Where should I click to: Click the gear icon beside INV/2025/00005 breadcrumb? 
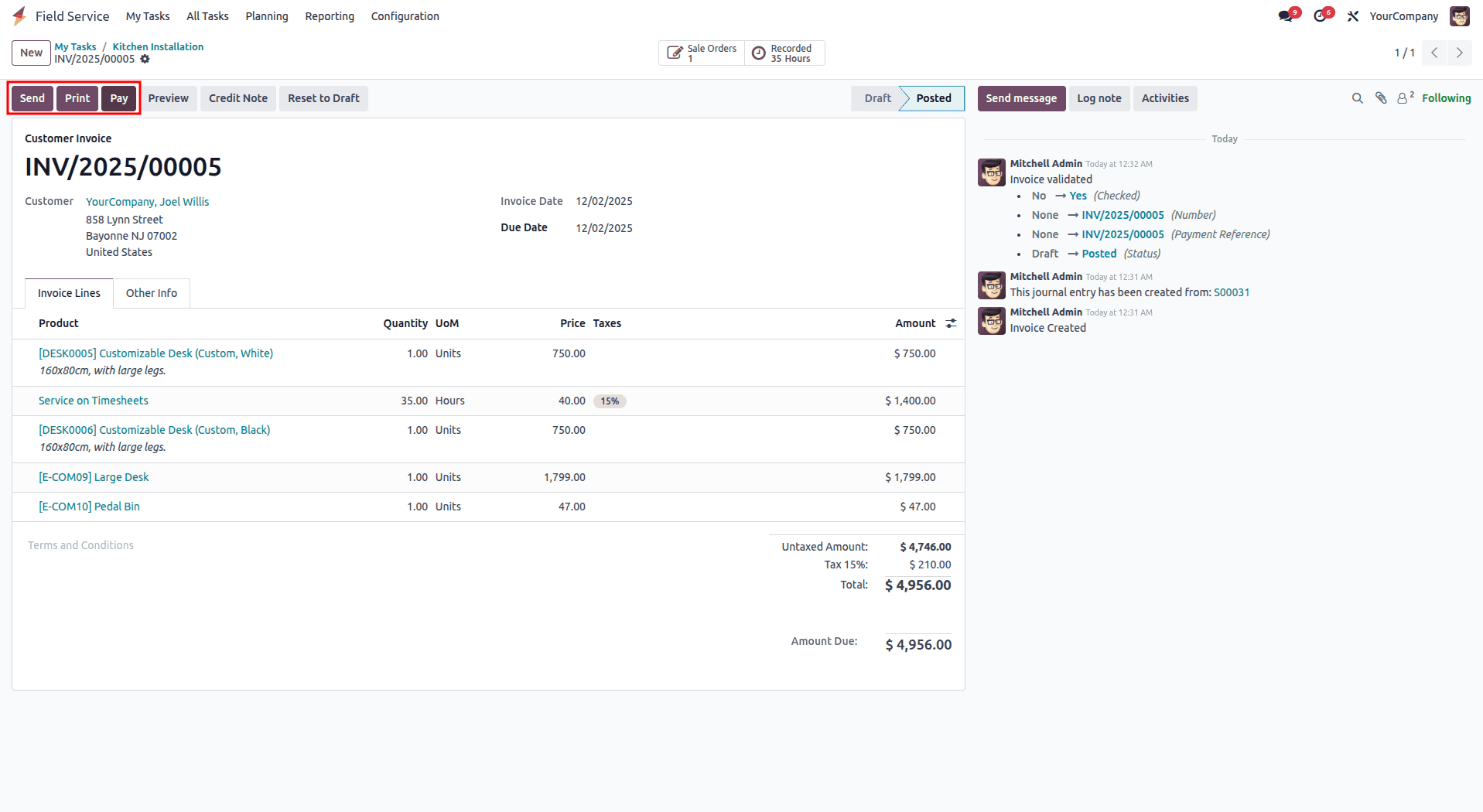[x=146, y=59]
